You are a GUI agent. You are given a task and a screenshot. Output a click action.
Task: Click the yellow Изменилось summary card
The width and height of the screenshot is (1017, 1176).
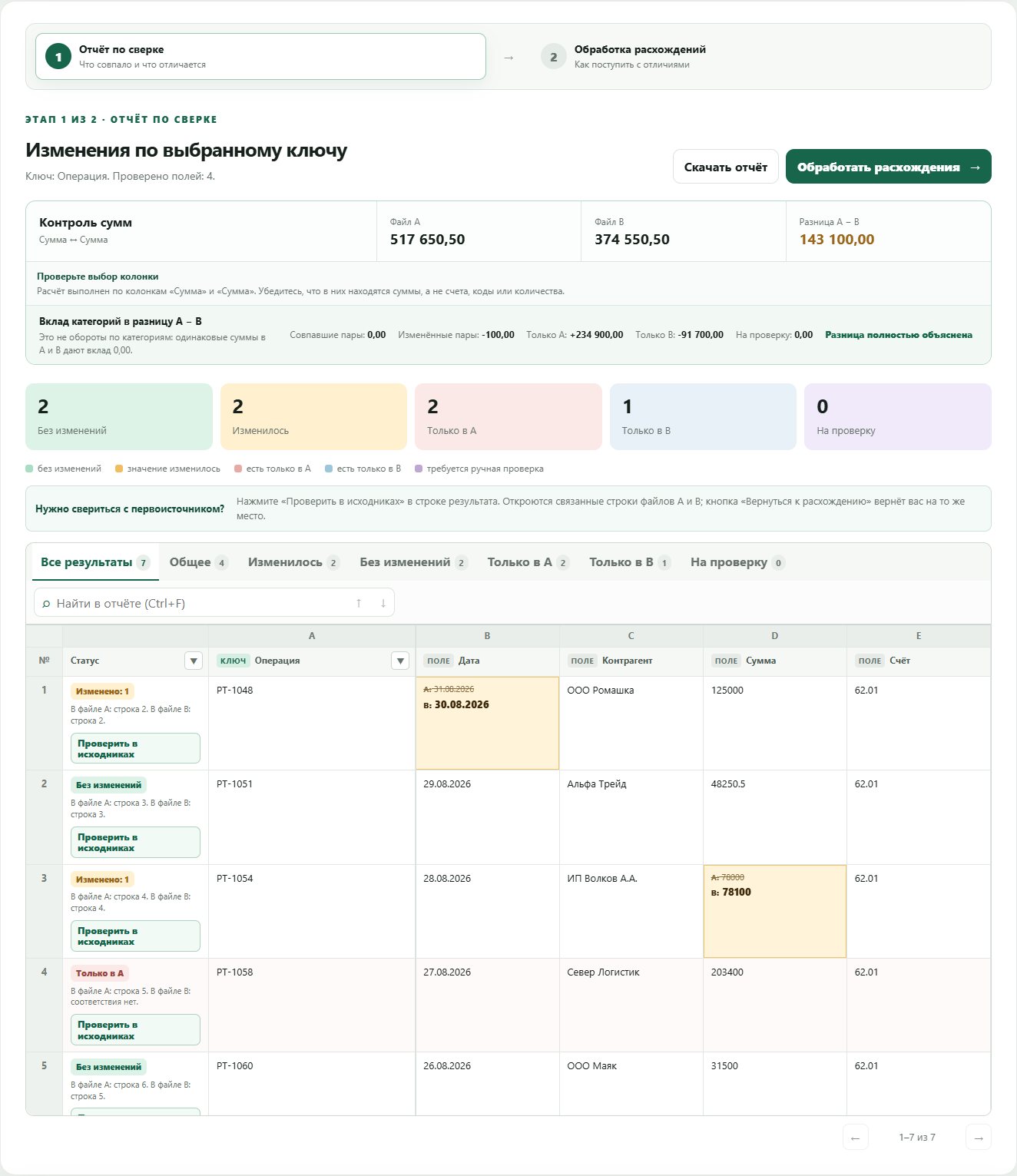313,416
